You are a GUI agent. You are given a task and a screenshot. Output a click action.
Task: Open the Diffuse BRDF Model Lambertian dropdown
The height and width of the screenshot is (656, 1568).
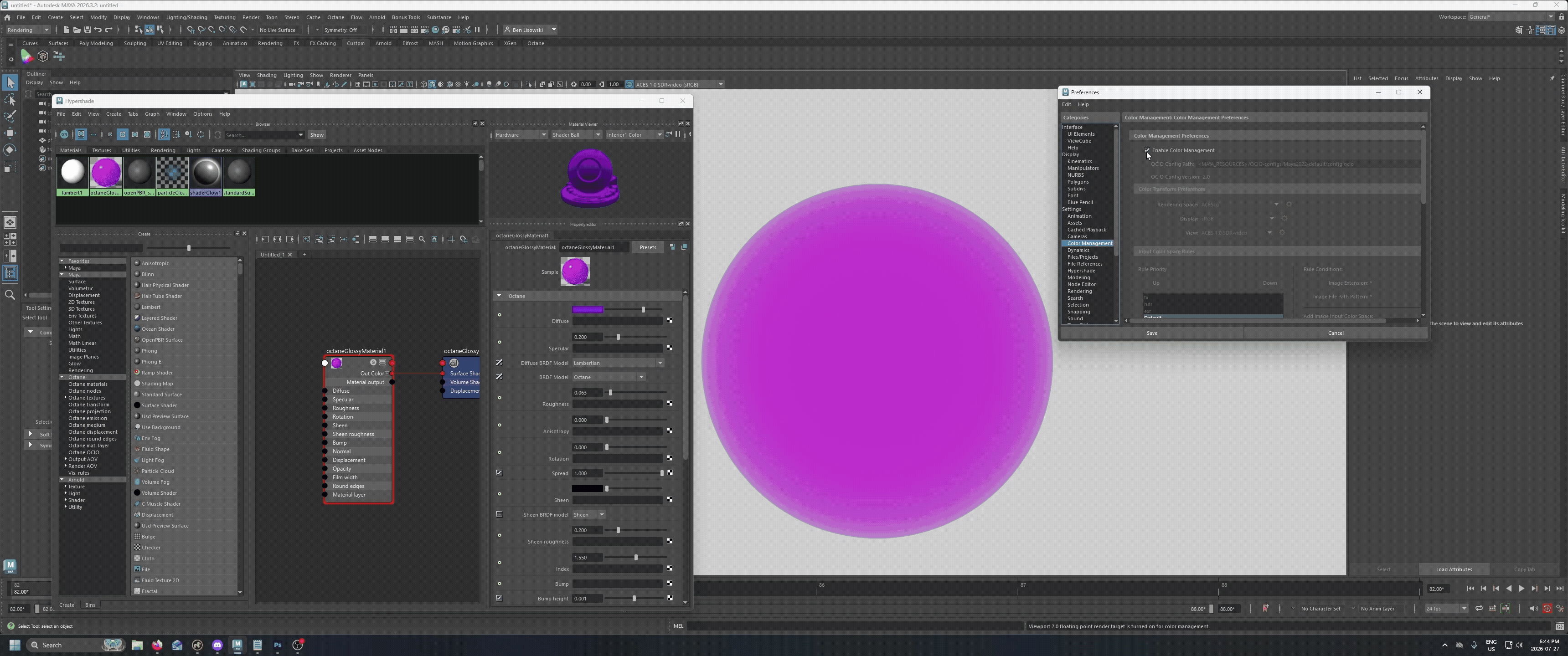(618, 363)
